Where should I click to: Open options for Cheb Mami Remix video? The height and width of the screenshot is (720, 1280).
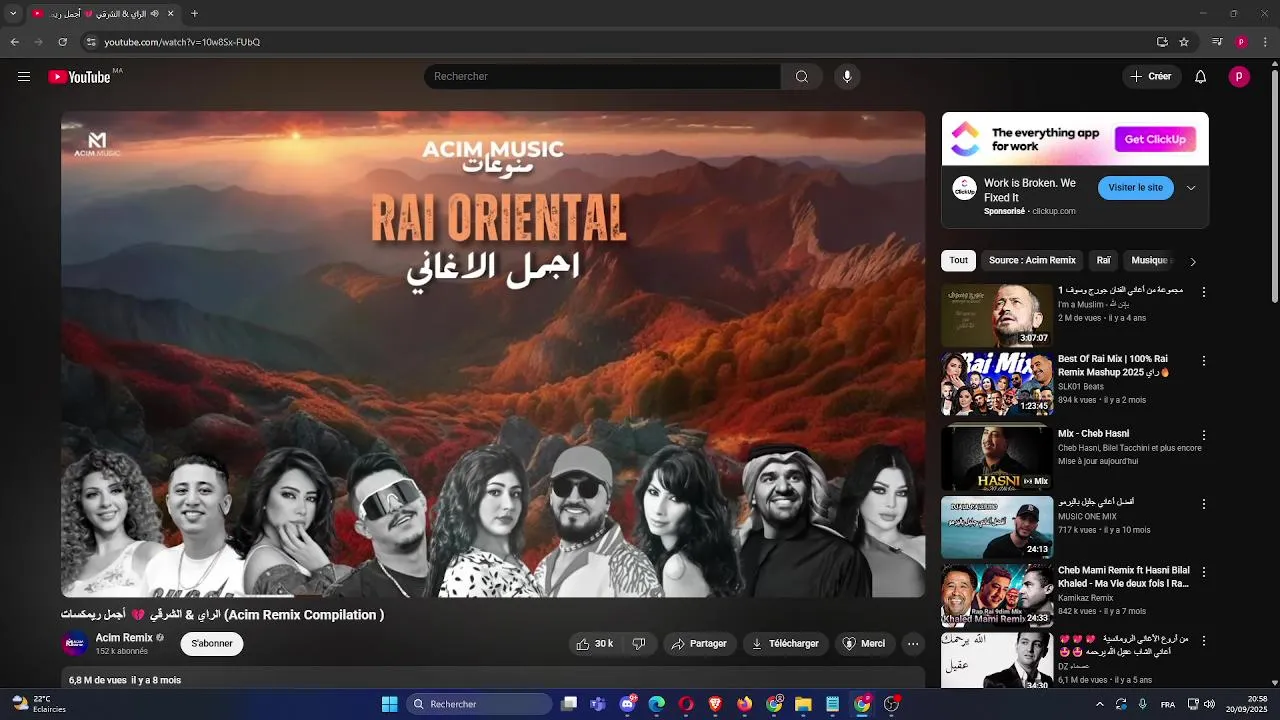1204,572
